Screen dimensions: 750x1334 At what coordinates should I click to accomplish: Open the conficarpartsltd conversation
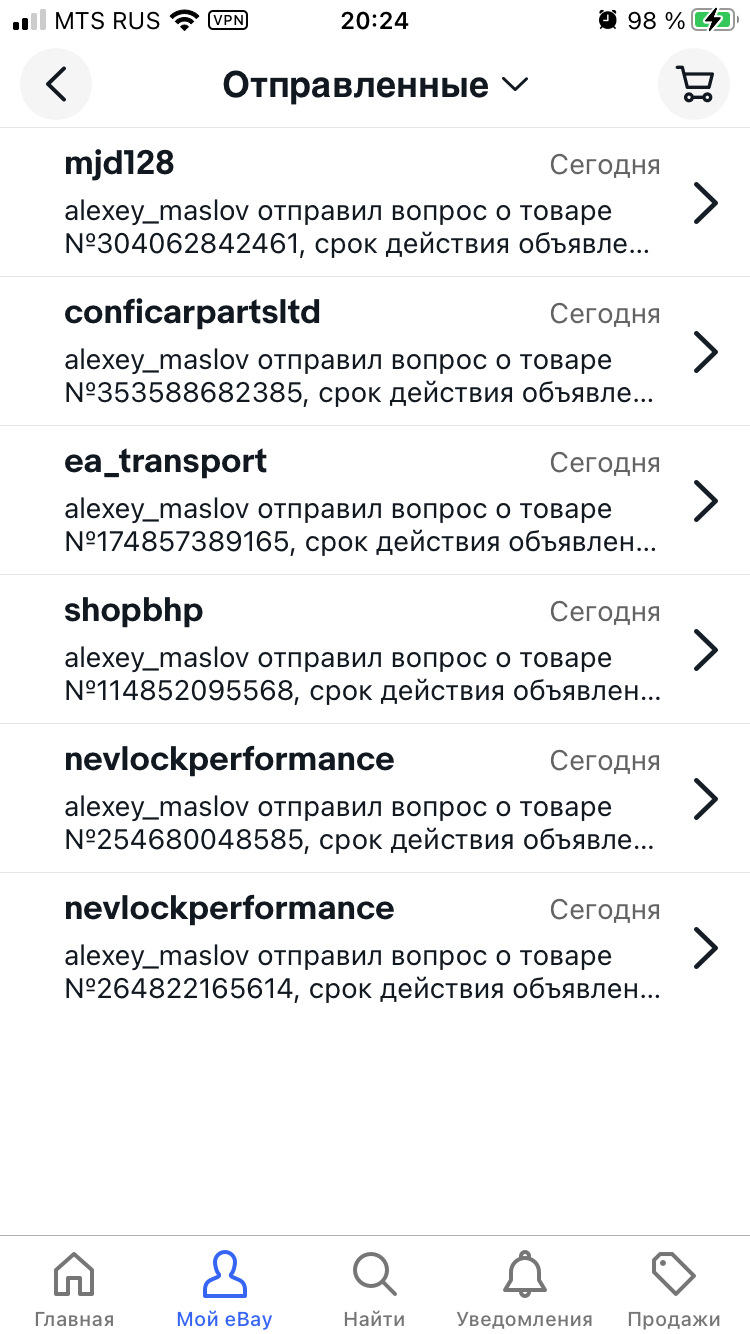pos(360,352)
